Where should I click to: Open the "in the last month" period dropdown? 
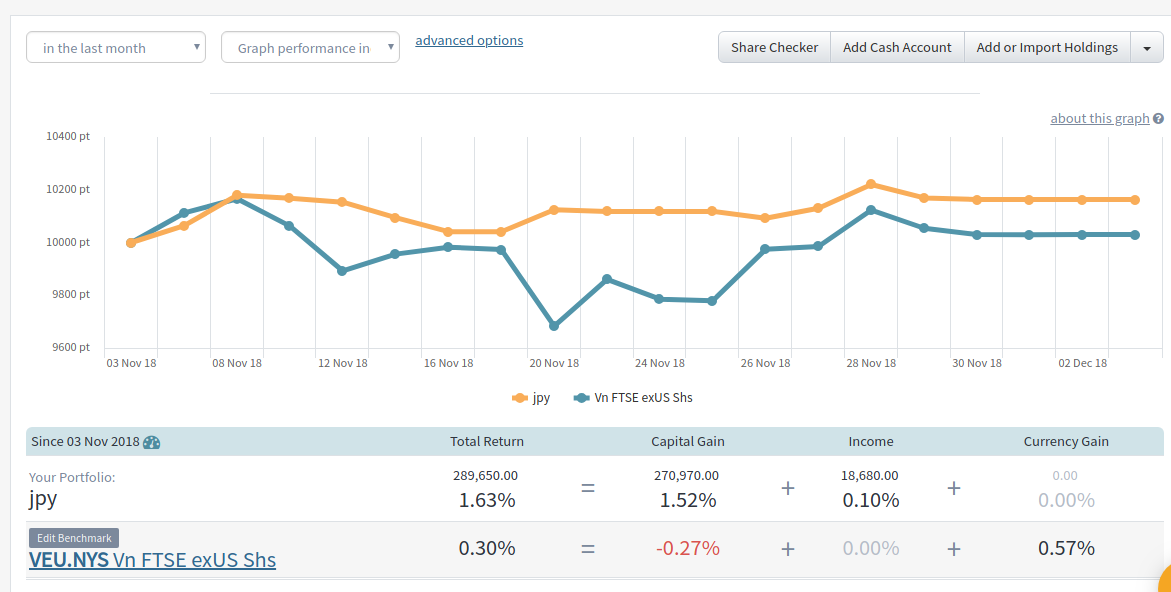(115, 48)
